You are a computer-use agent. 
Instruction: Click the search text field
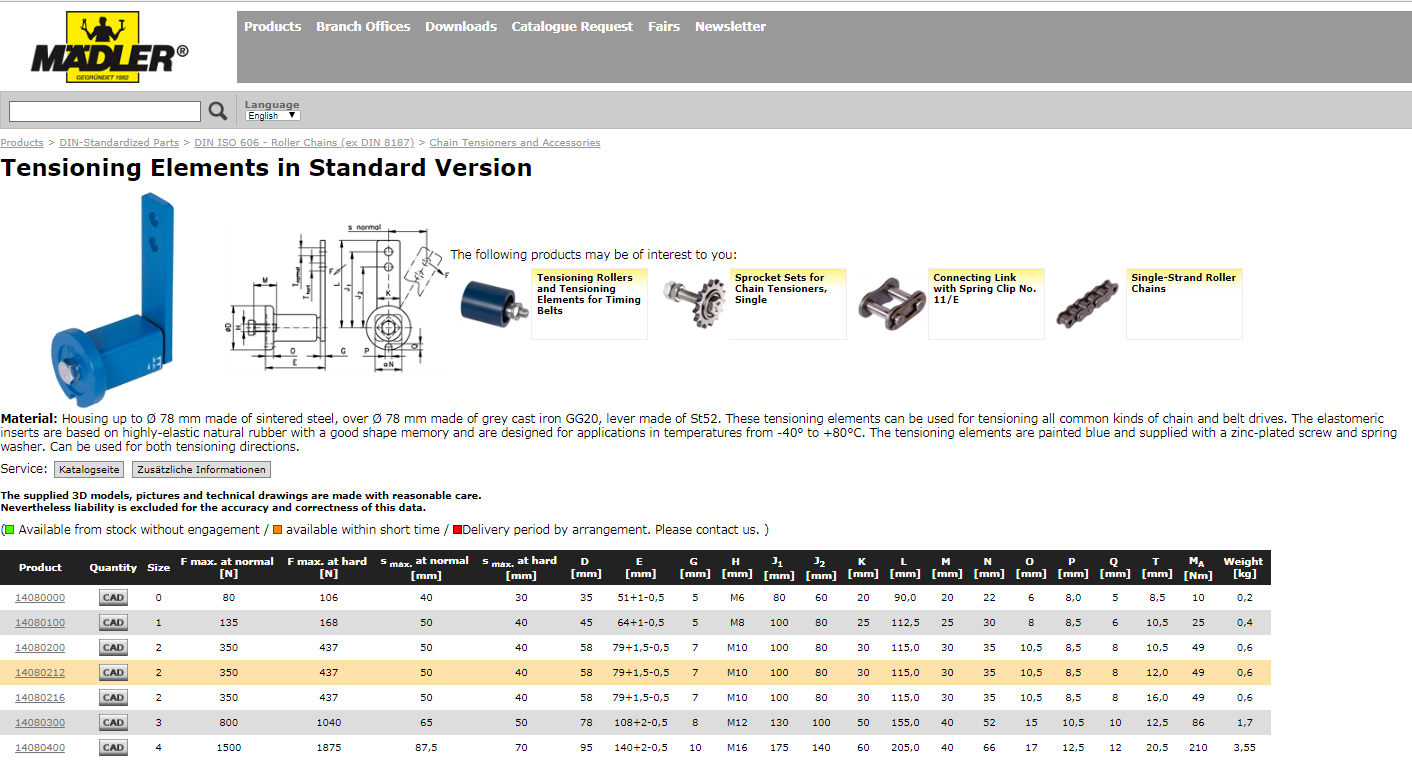point(105,111)
